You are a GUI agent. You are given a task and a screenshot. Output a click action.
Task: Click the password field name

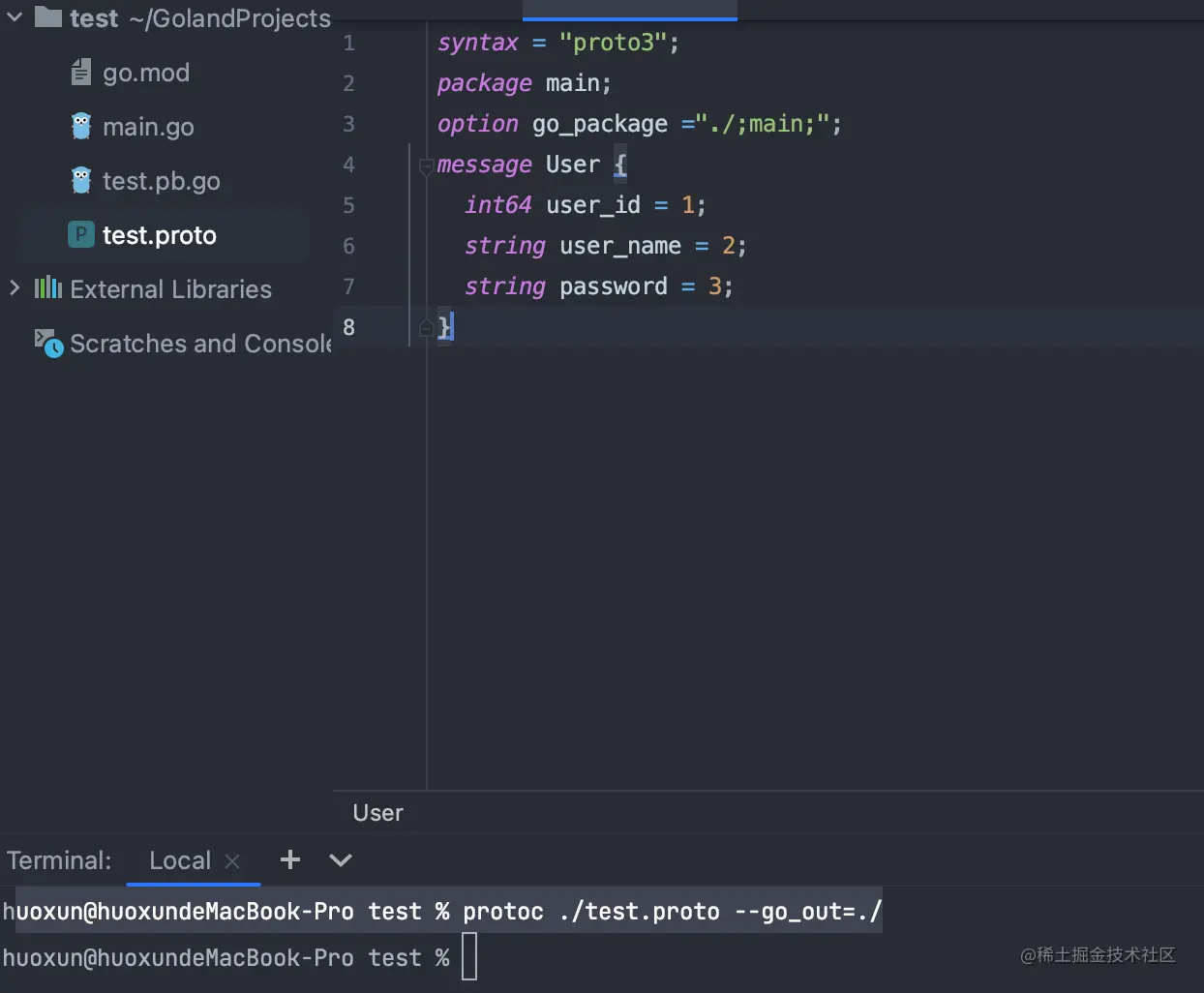(614, 287)
